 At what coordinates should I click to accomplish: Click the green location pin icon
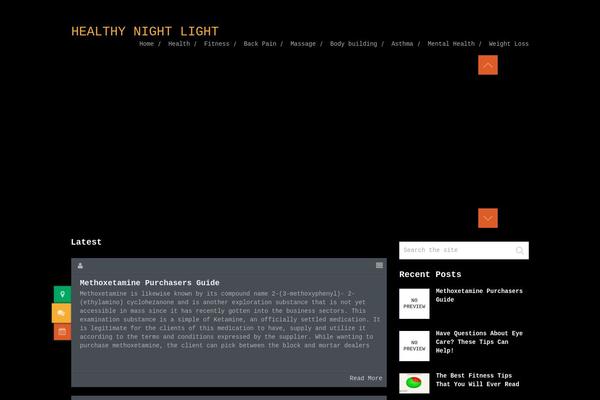click(x=62, y=294)
